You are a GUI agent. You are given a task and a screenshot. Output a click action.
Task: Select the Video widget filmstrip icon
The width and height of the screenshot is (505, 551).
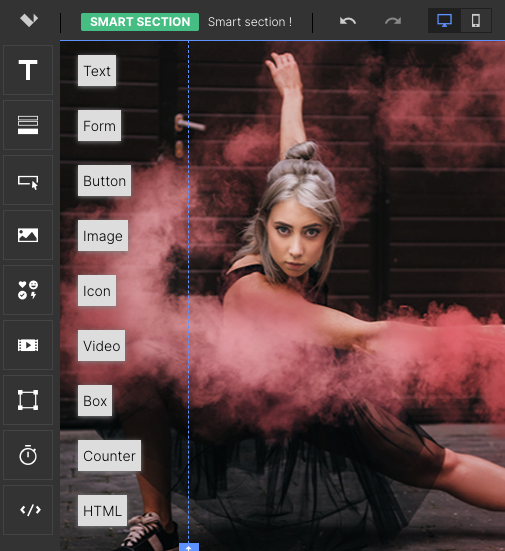click(x=28, y=345)
